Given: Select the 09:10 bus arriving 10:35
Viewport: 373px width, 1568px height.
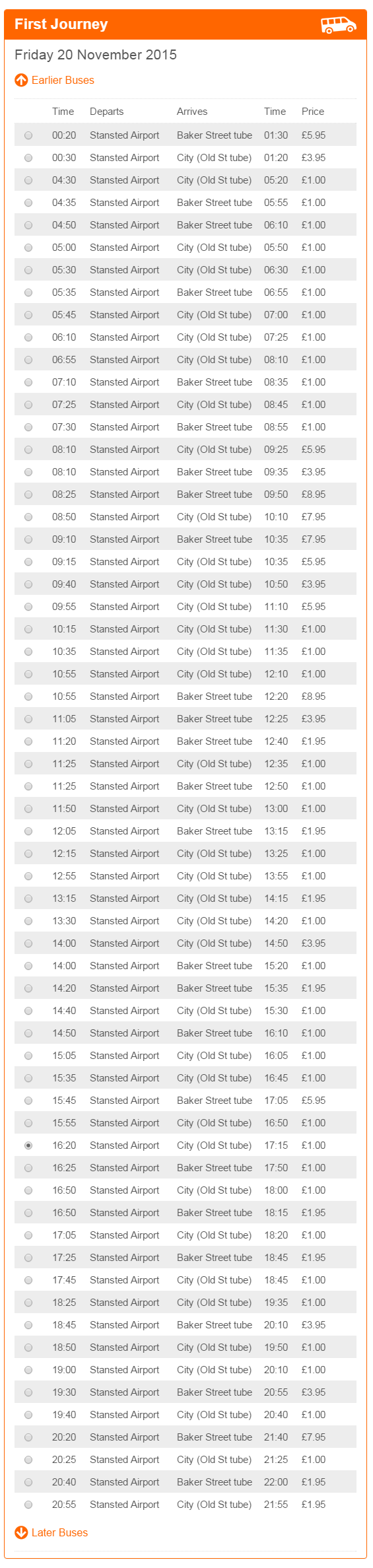Looking at the screenshot, I should [x=28, y=539].
